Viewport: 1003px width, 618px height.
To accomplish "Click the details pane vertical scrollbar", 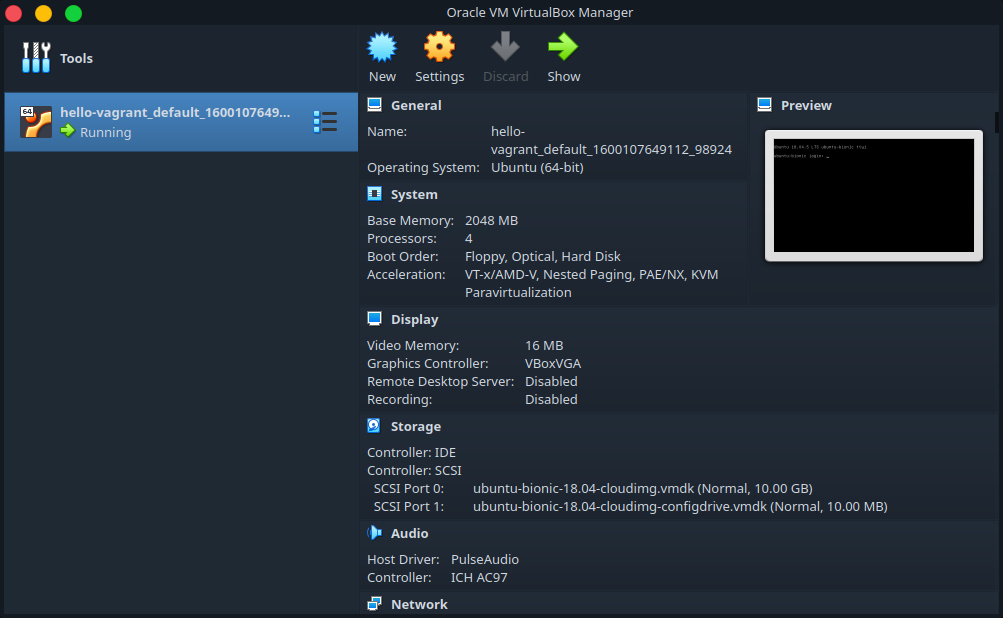I will tap(998, 122).
